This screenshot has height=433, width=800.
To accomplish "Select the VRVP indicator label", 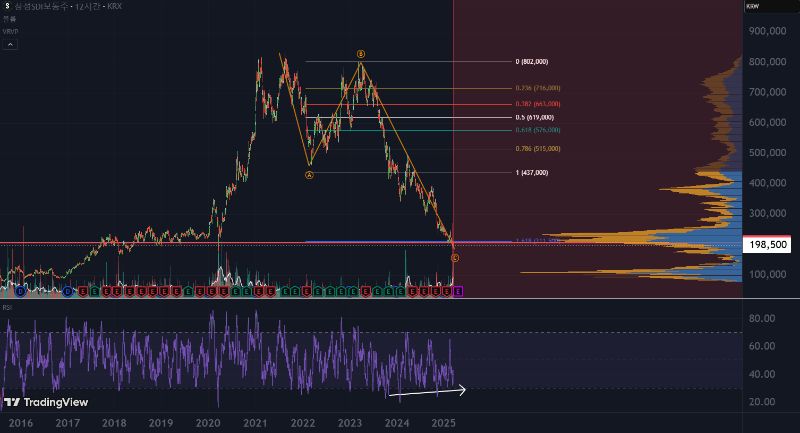I will click(10, 32).
